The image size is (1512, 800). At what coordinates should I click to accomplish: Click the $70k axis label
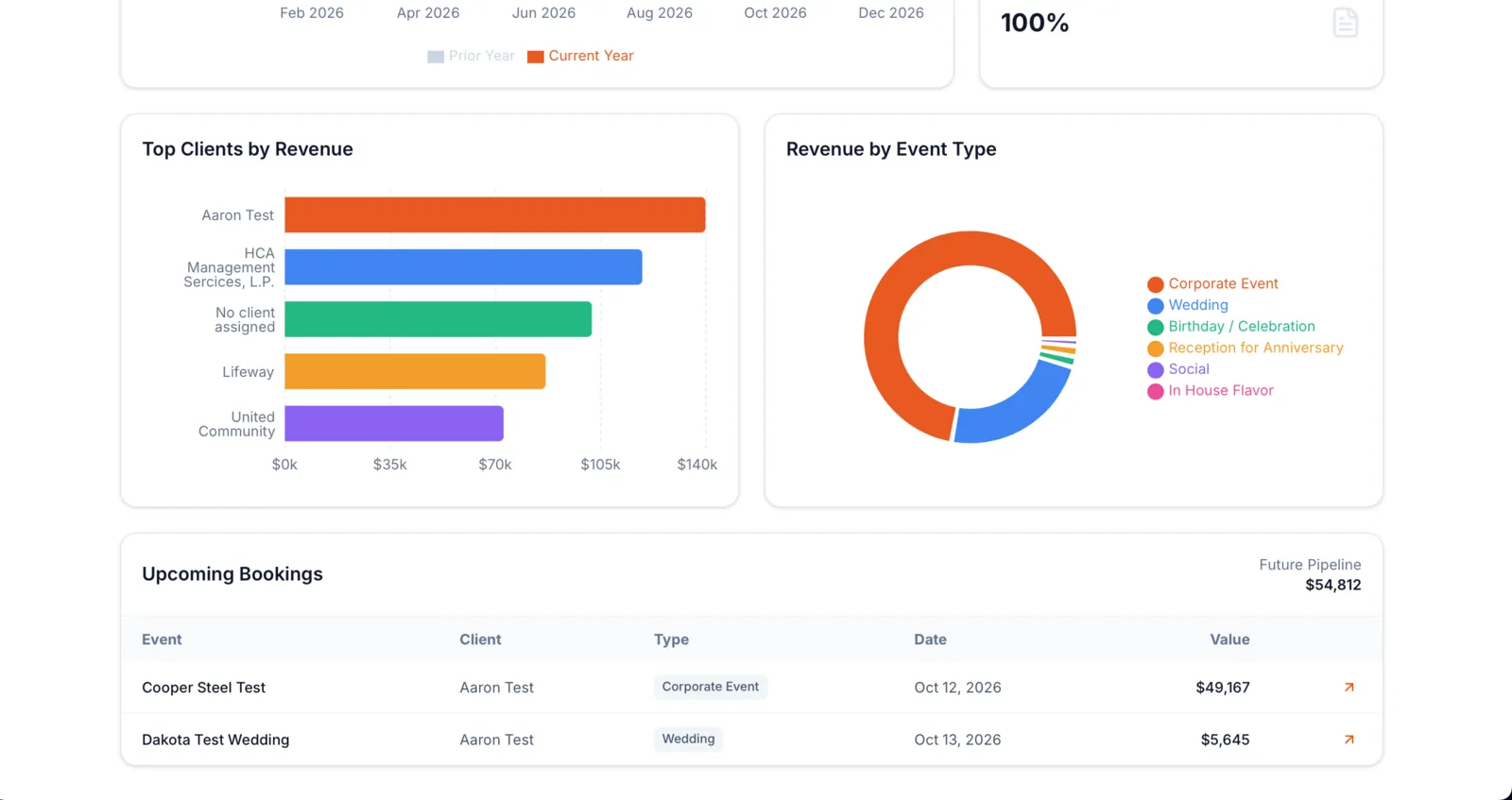495,465
